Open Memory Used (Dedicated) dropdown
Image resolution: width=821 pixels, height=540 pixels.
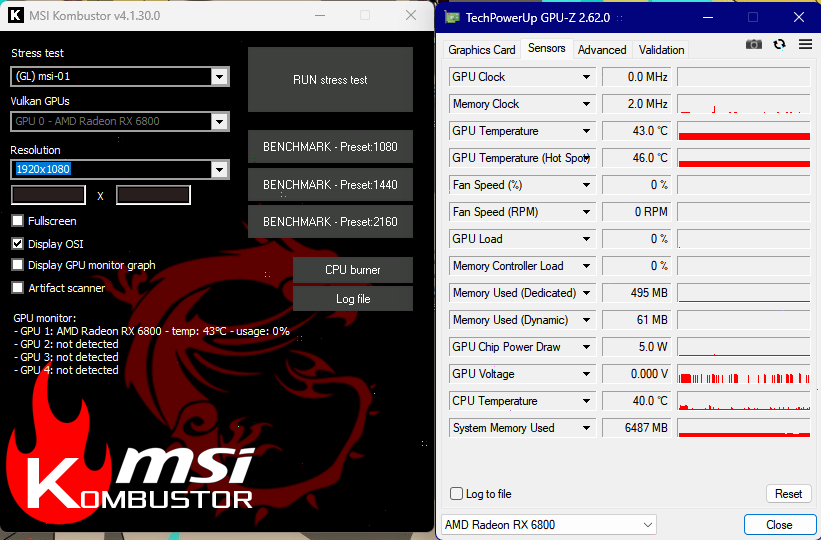click(586, 293)
